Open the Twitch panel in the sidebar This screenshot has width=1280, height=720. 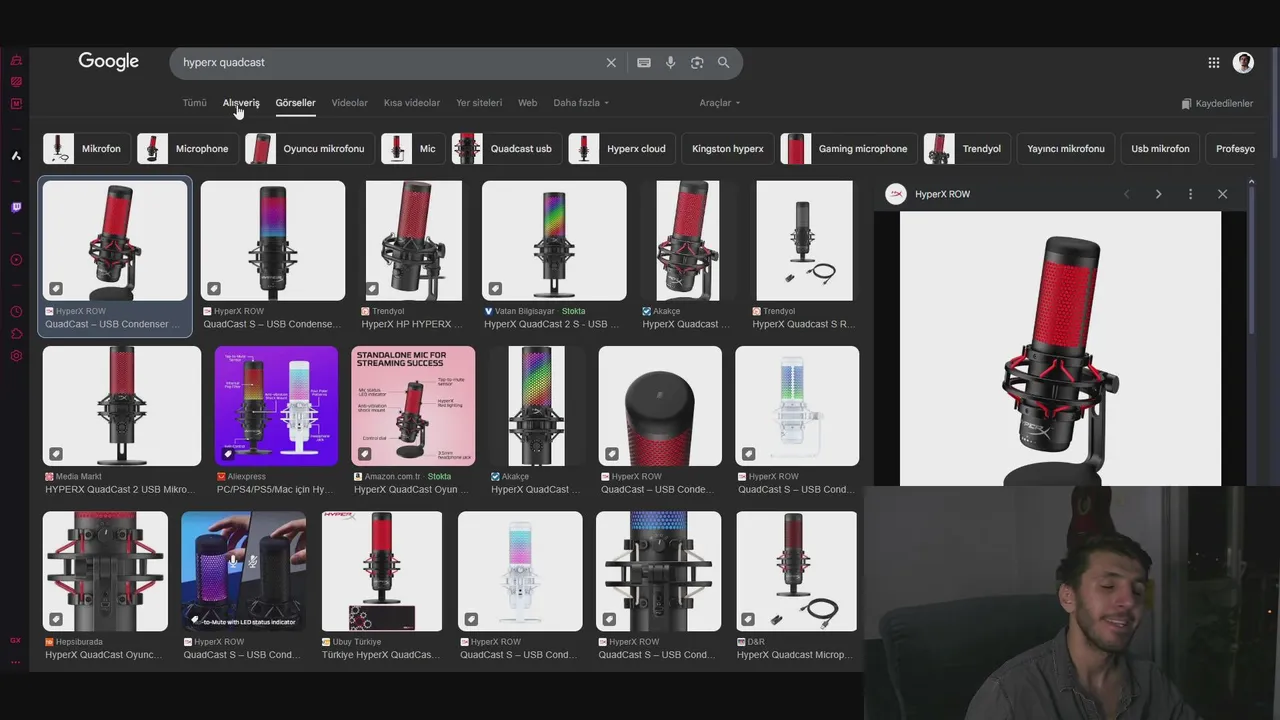point(16,208)
